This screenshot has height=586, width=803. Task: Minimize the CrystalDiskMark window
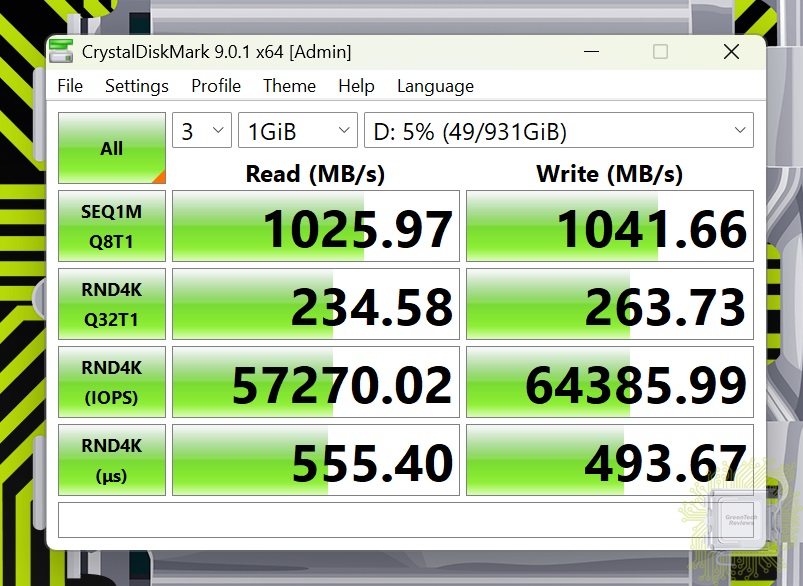[591, 51]
